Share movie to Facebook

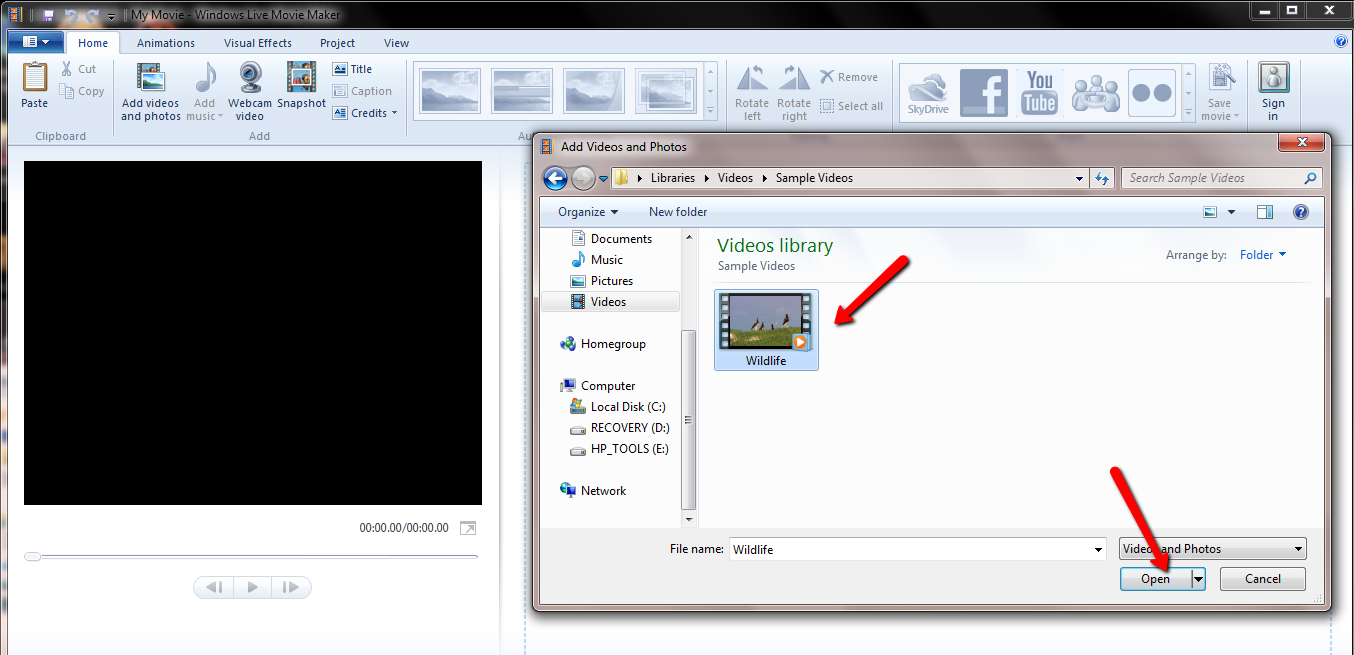983,93
